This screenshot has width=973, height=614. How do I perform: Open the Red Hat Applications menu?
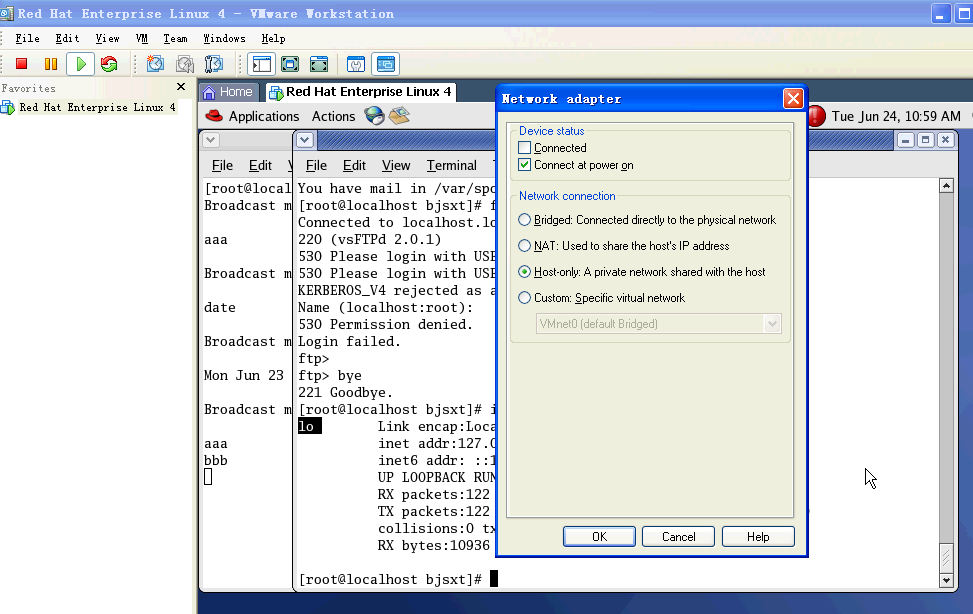(x=253, y=116)
